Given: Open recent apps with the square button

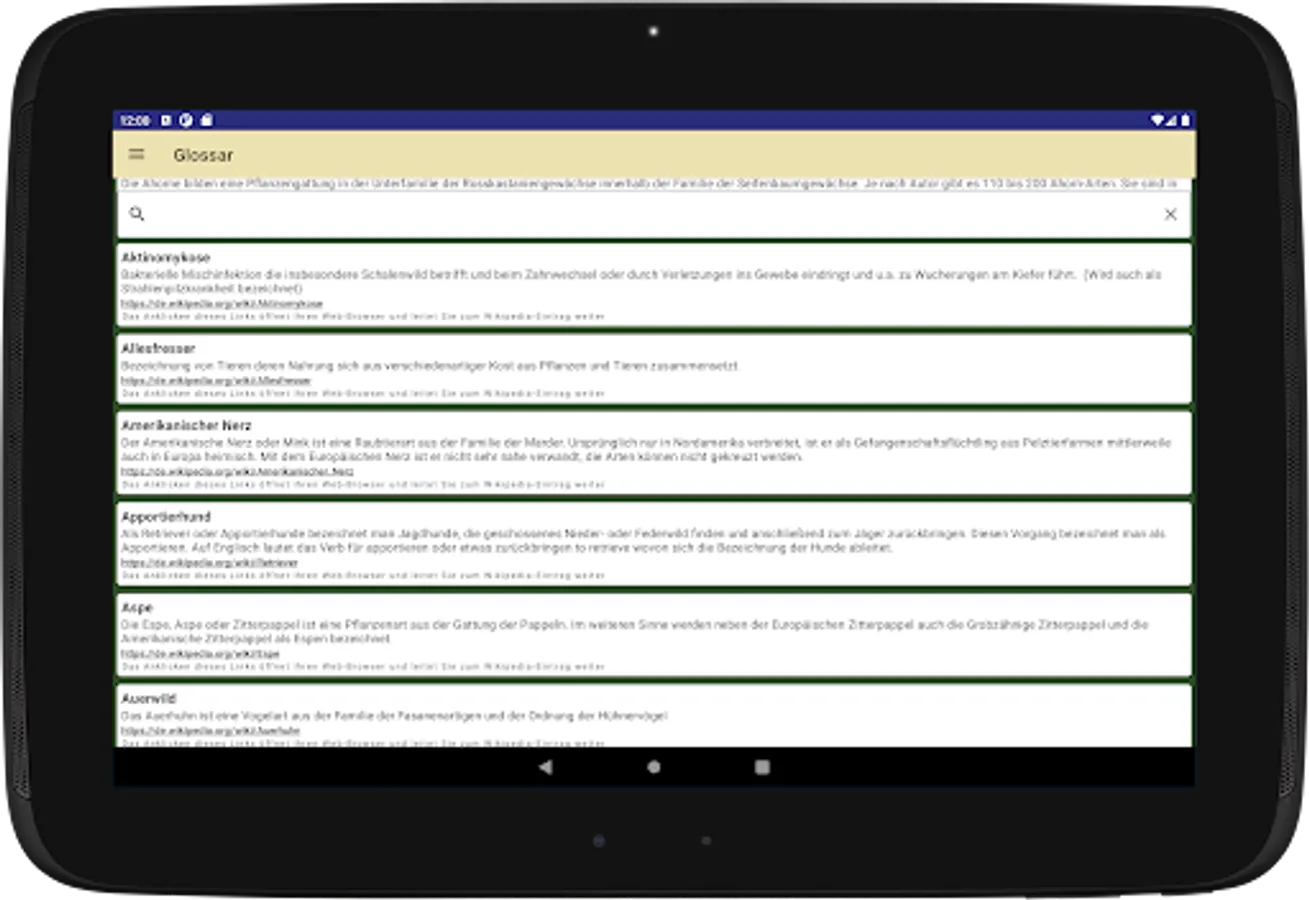Looking at the screenshot, I should point(762,767).
